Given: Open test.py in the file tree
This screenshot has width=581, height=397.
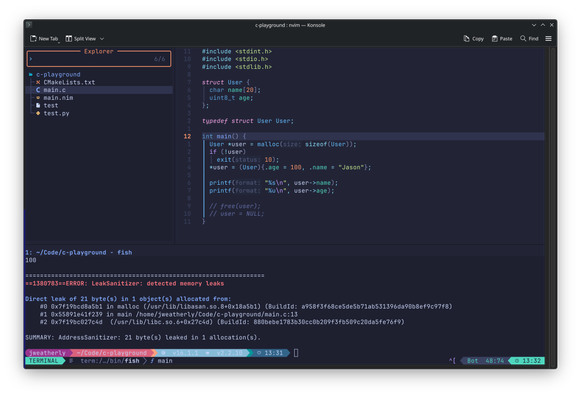Looking at the screenshot, I should [56, 113].
